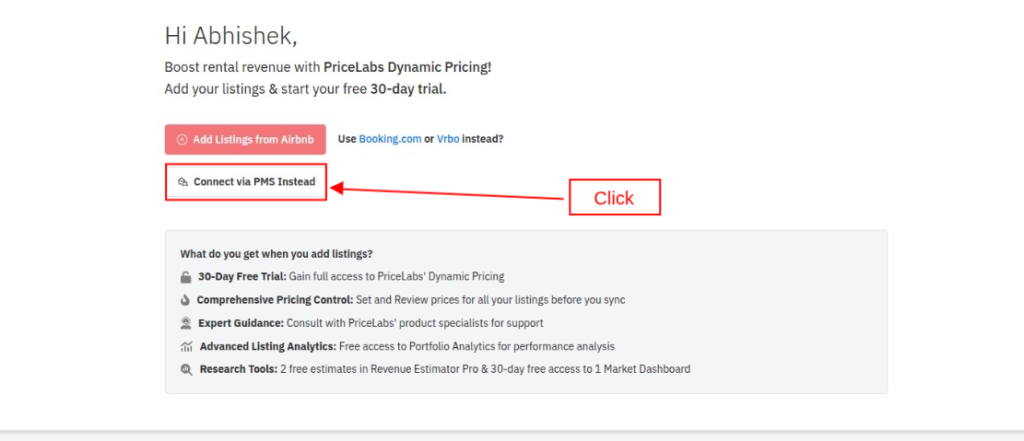Click the headset person icon for Expert Guidance
The height and width of the screenshot is (441, 1024).
185,323
